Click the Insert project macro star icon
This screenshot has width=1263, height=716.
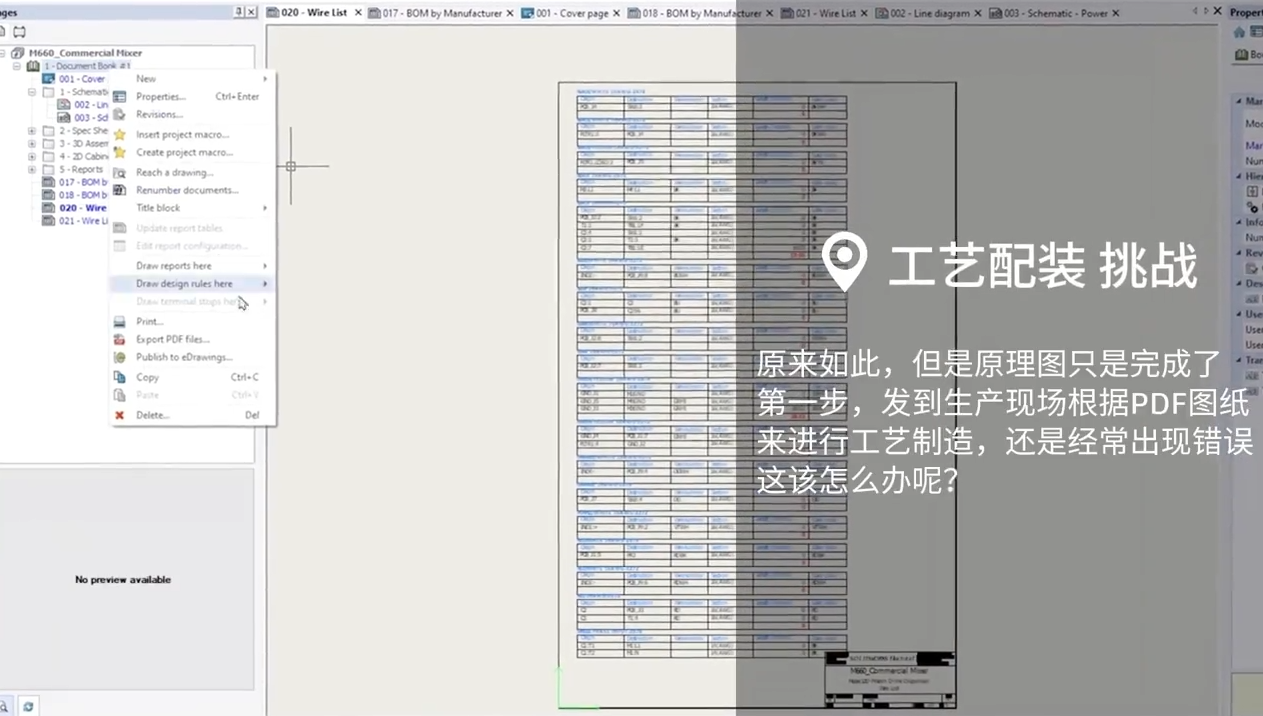coord(119,135)
